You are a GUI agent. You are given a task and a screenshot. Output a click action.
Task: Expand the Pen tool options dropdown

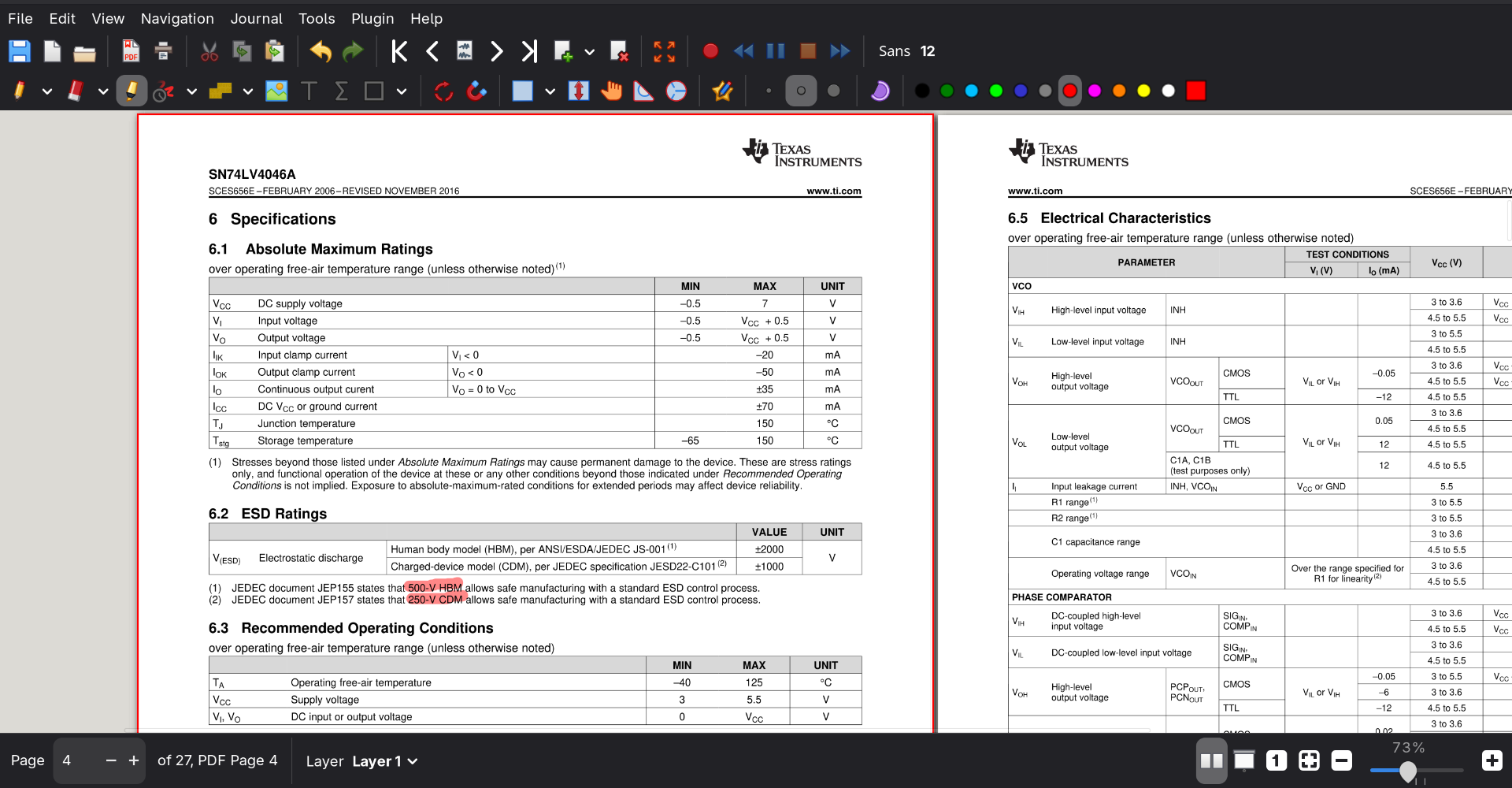pos(47,91)
